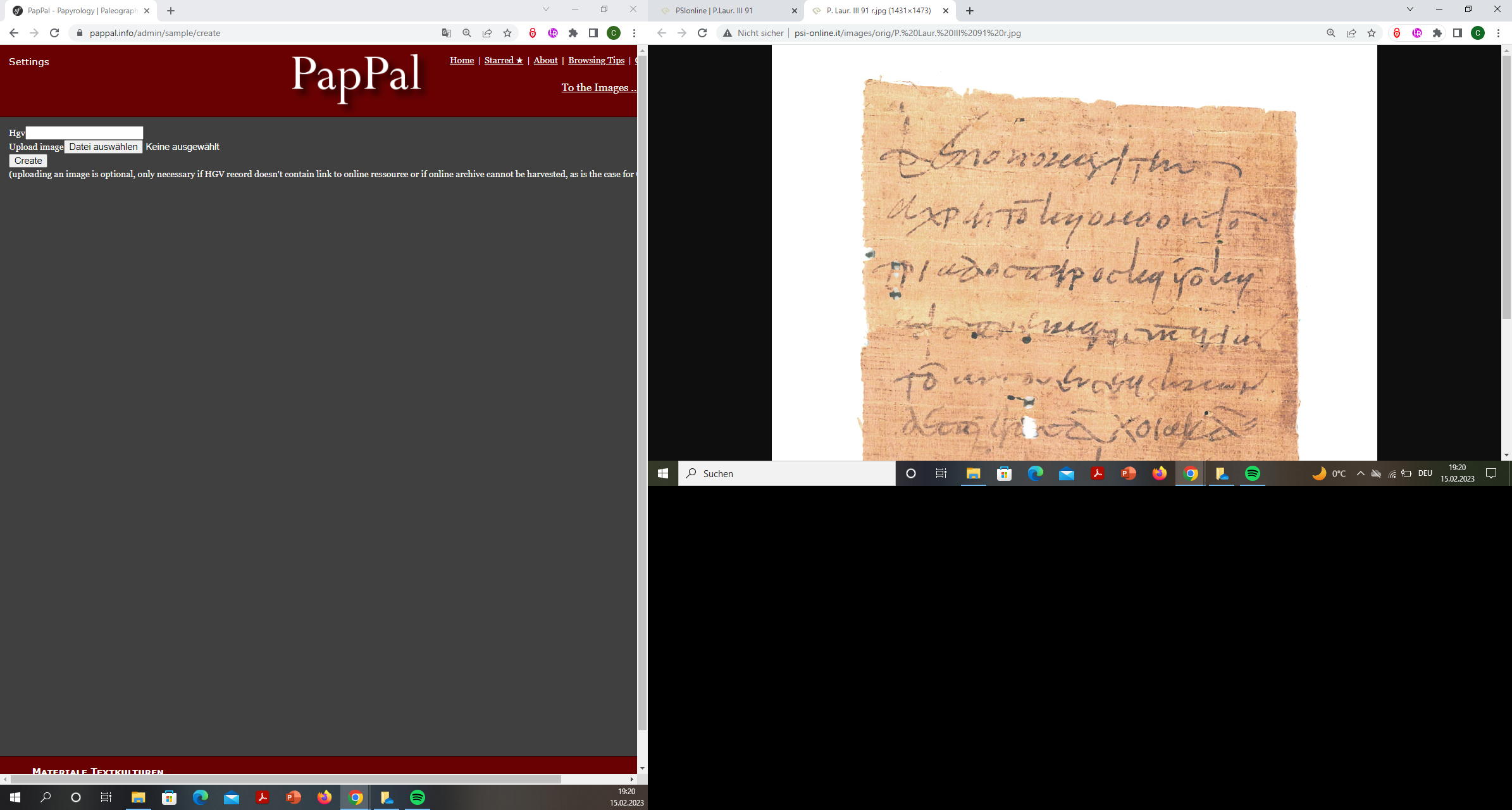Open Spotify from left taskbar
The width and height of the screenshot is (1512, 810).
click(x=418, y=797)
